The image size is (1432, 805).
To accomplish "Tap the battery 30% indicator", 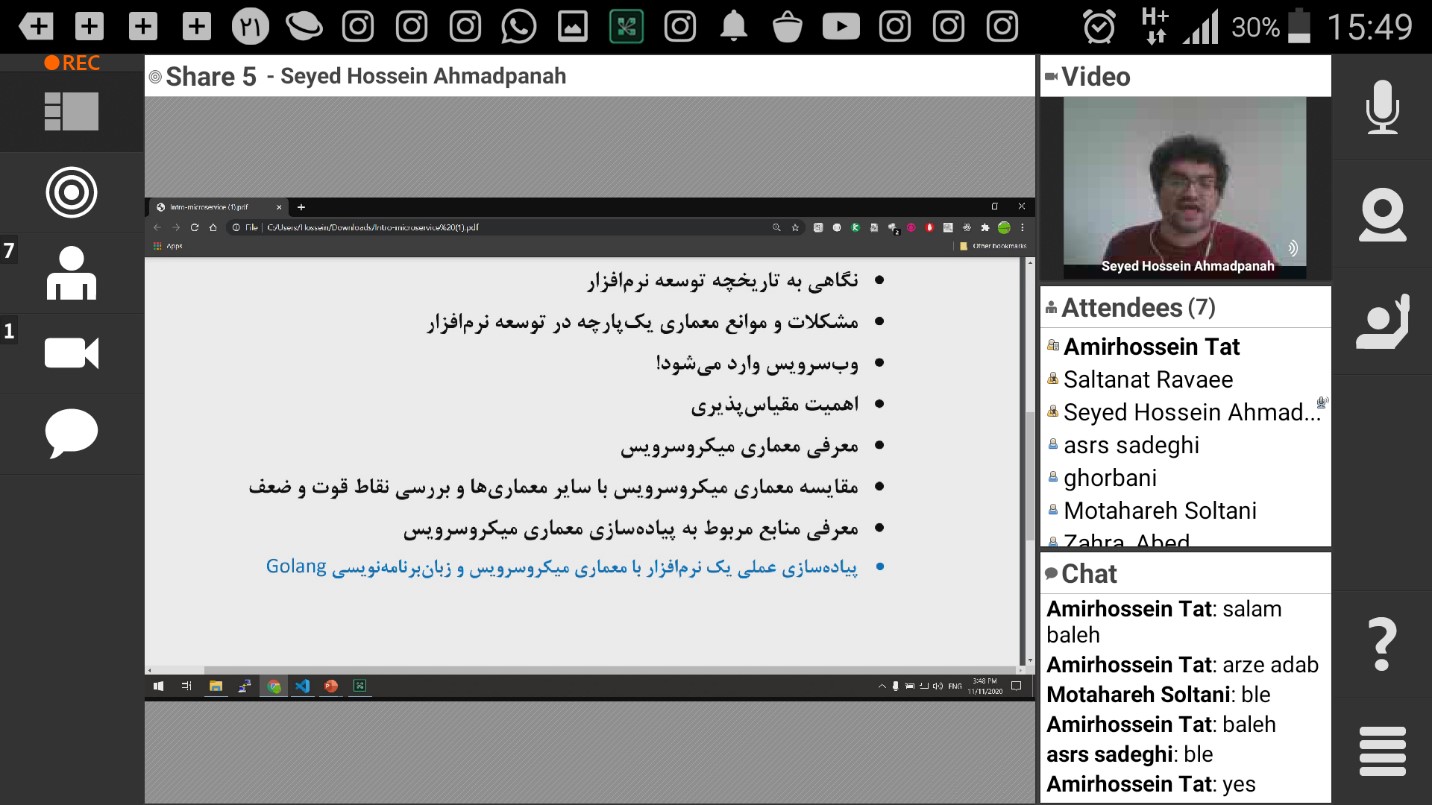I will point(1271,27).
